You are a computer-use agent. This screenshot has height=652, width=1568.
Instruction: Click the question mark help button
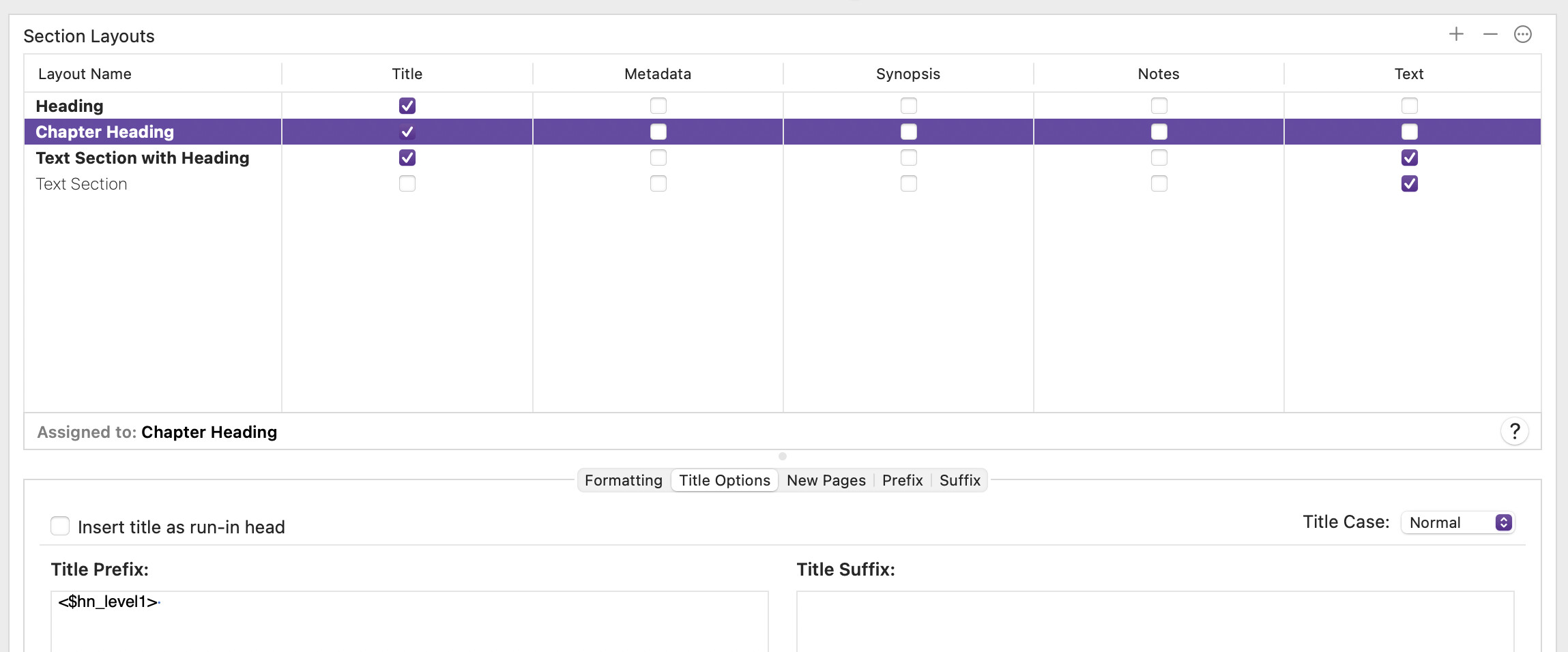pyautogui.click(x=1515, y=432)
